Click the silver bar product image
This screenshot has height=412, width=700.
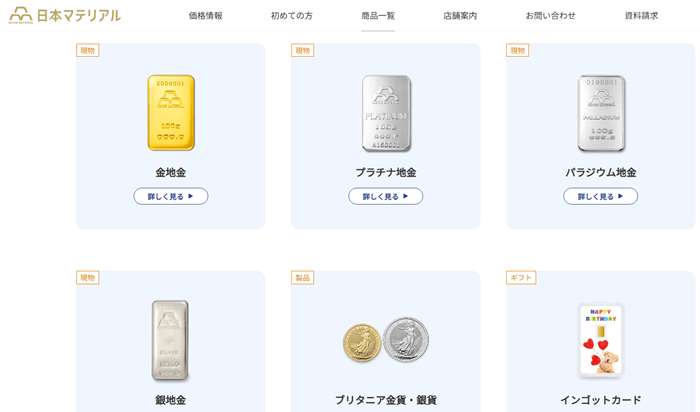pyautogui.click(x=171, y=340)
